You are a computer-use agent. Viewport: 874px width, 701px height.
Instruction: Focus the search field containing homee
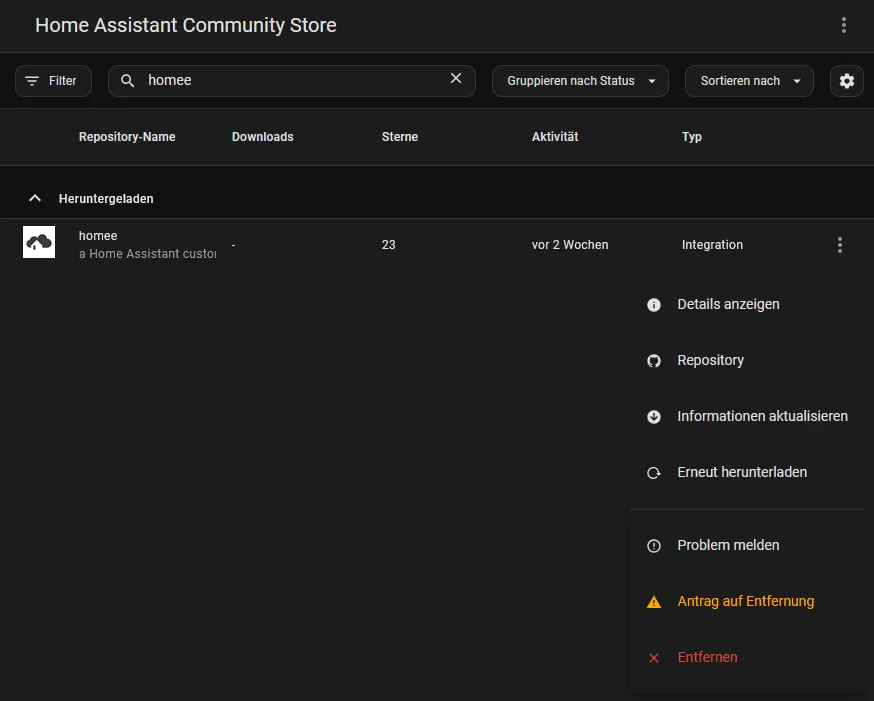292,81
